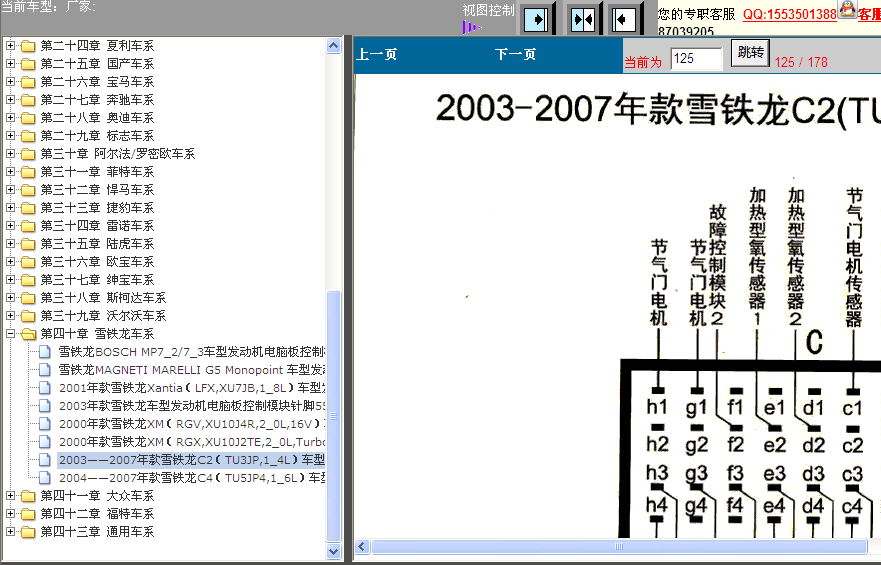
Task: Select 第四十一章 大众车系 chapter
Action: click(97, 495)
